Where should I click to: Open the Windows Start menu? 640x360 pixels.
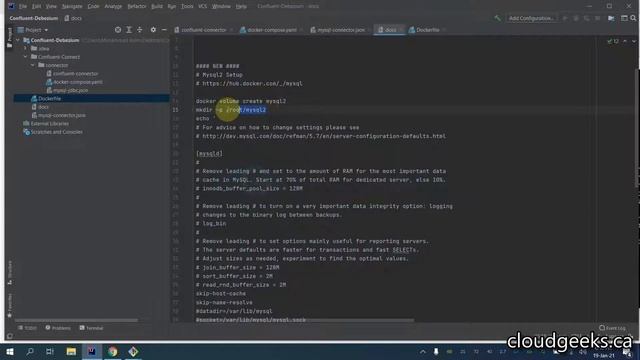click(x=10, y=351)
